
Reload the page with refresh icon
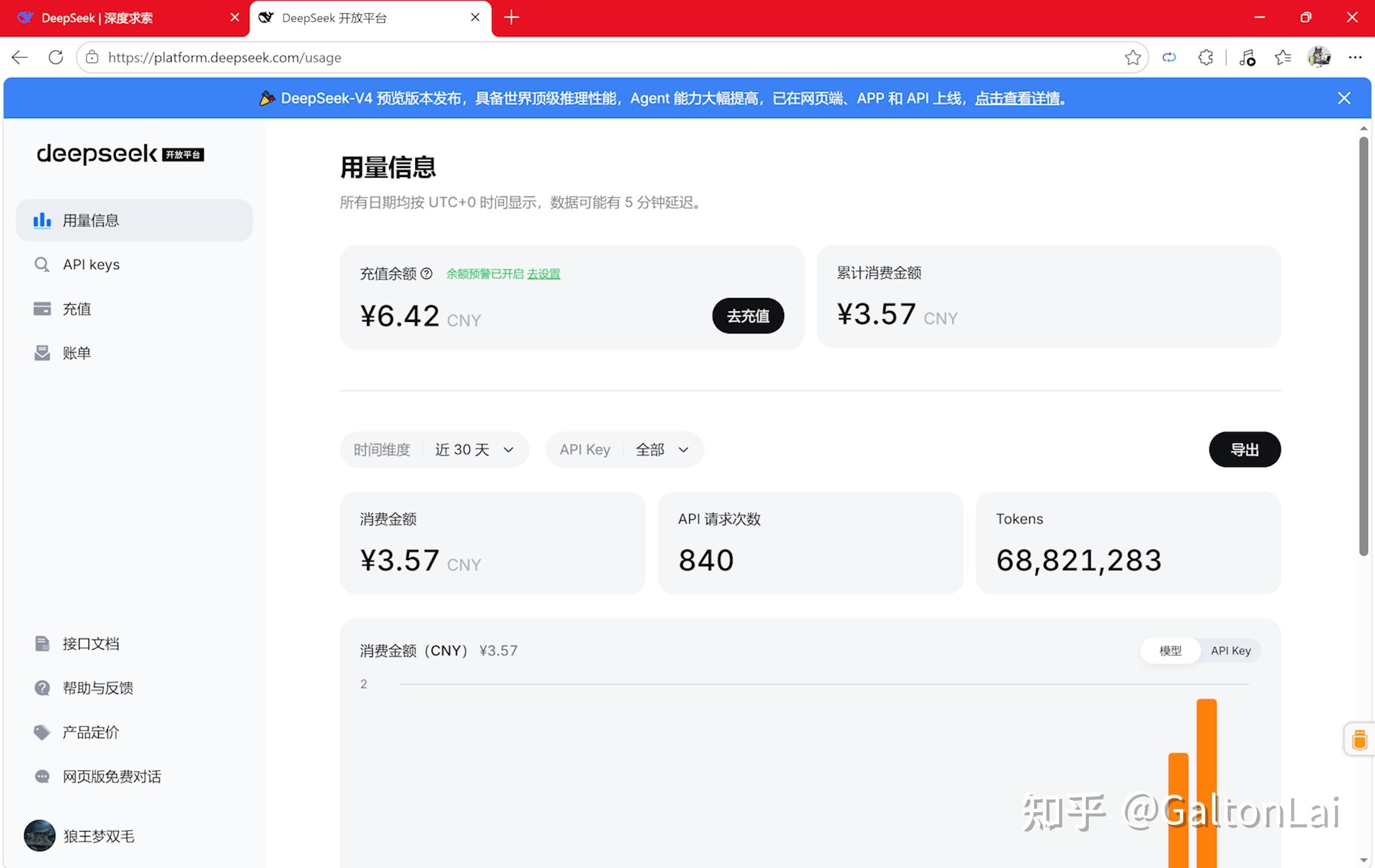tap(56, 58)
